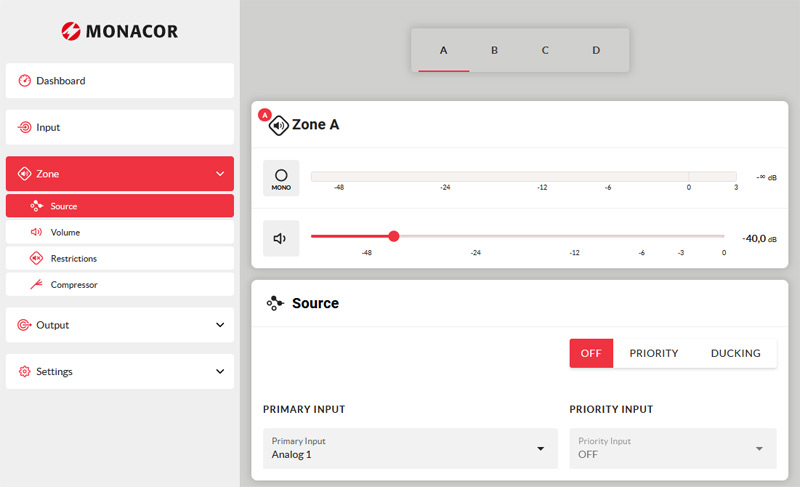This screenshot has width=800, height=487.
Task: Click the MONACOR logo
Action: (120, 31)
